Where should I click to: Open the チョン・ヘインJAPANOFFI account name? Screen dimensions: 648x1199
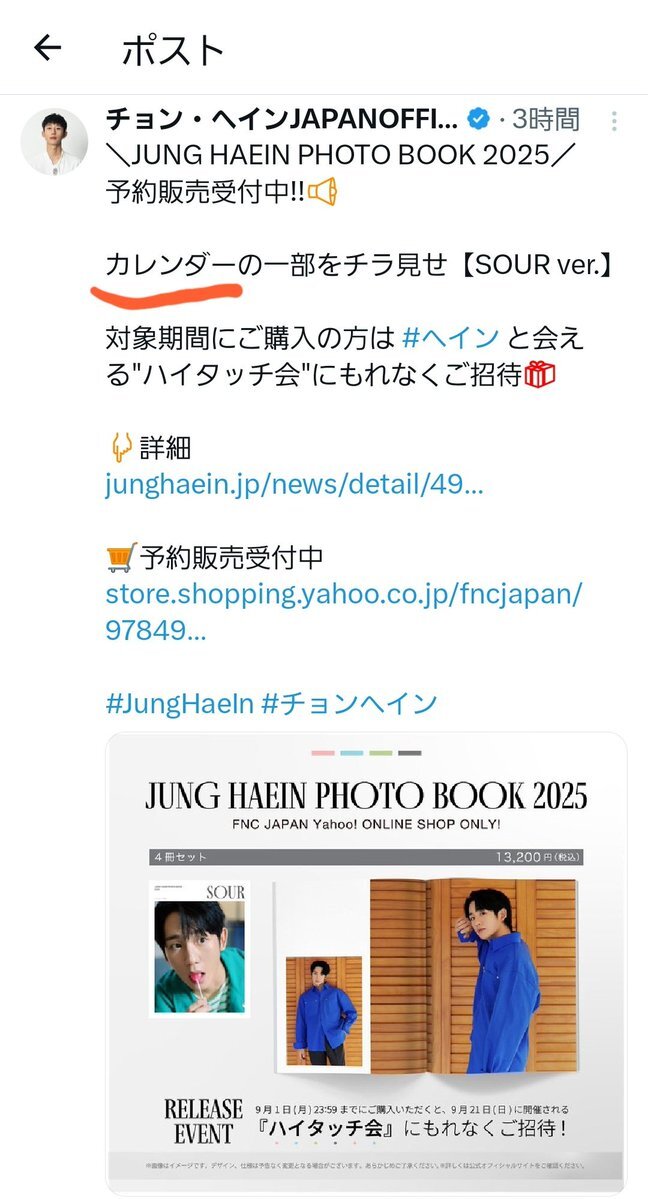click(282, 119)
